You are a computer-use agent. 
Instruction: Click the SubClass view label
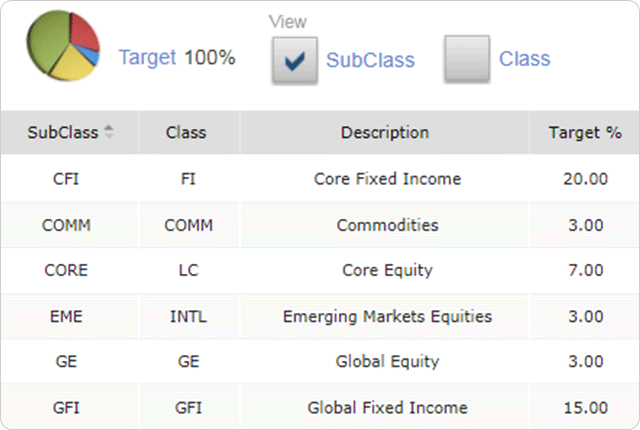point(370,60)
